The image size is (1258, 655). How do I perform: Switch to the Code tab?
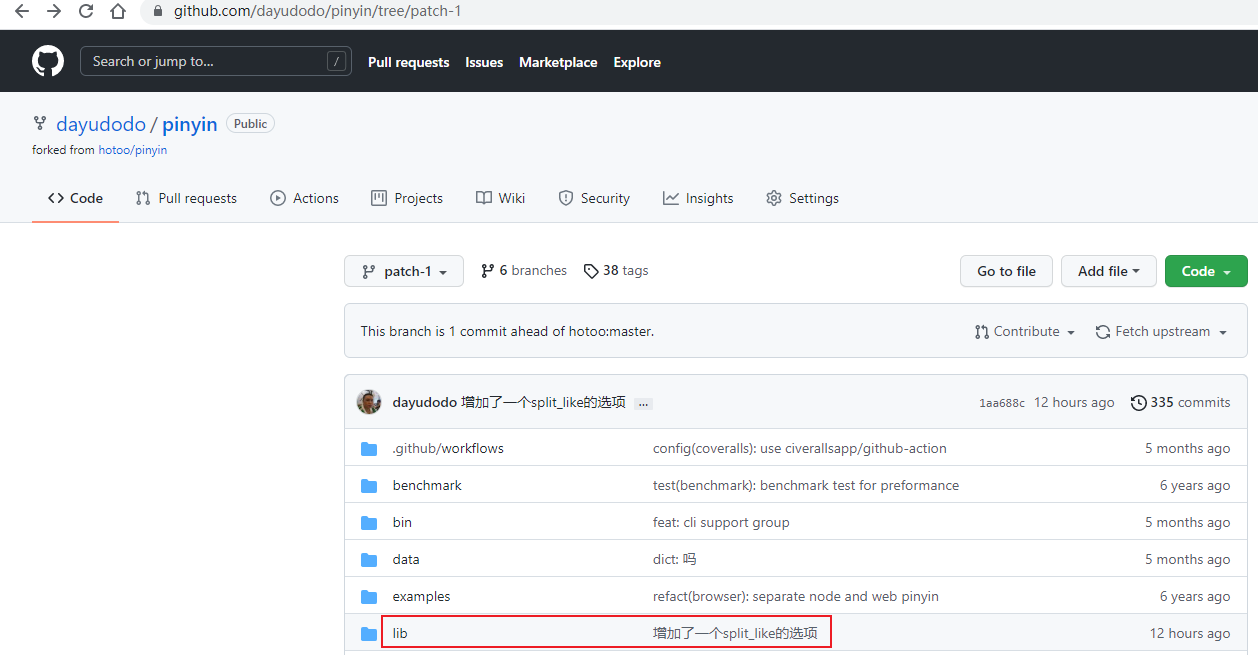[x=75, y=198]
